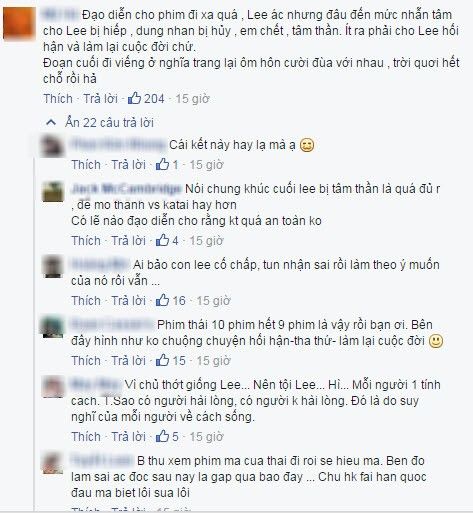Viewport: 473px width, 513px height.
Task: Open the avatar beside 'Nói chung khúc cuối' reply
Action: (x=52, y=192)
